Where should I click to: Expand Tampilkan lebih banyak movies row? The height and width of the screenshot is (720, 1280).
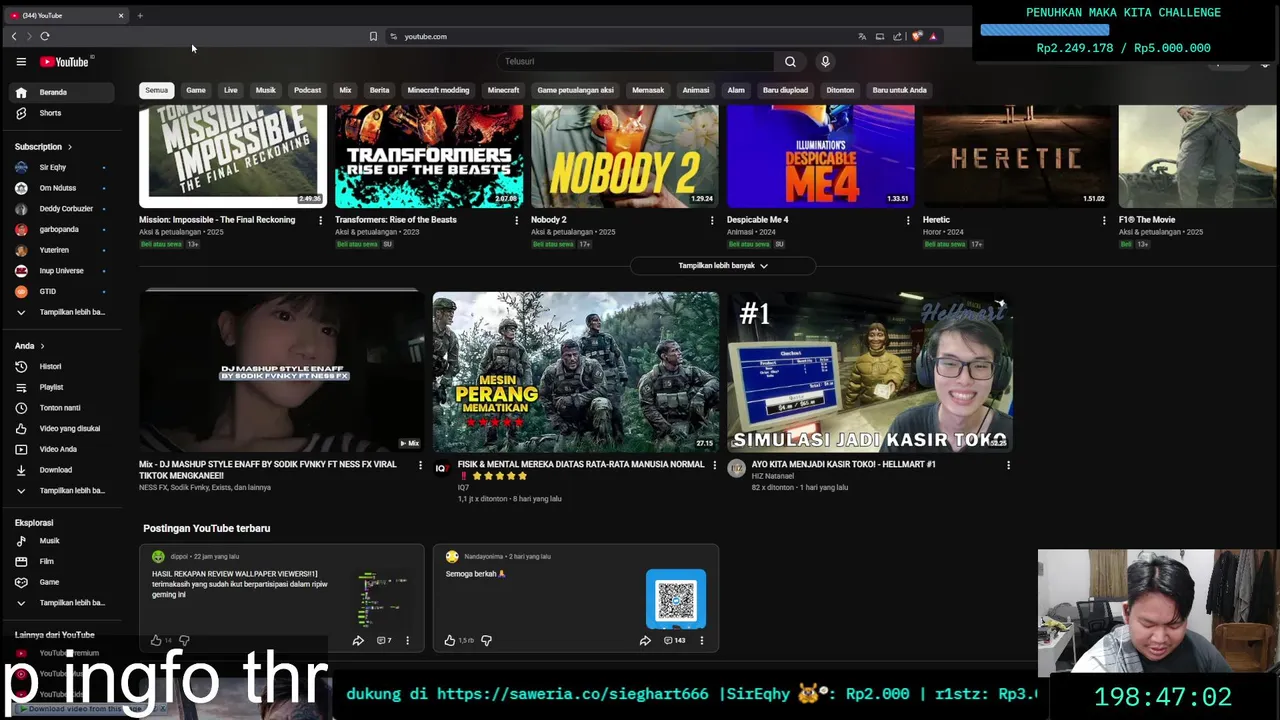723,266
